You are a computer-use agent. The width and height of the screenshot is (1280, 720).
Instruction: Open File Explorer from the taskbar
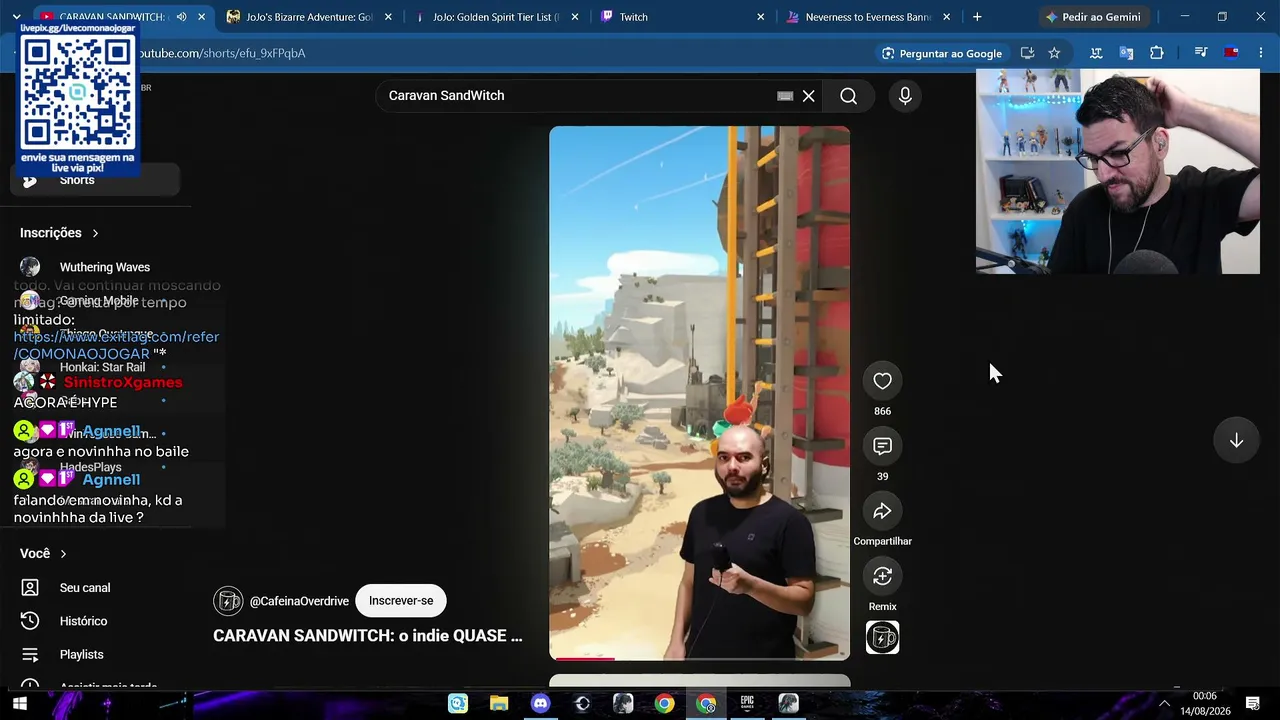tap(499, 704)
